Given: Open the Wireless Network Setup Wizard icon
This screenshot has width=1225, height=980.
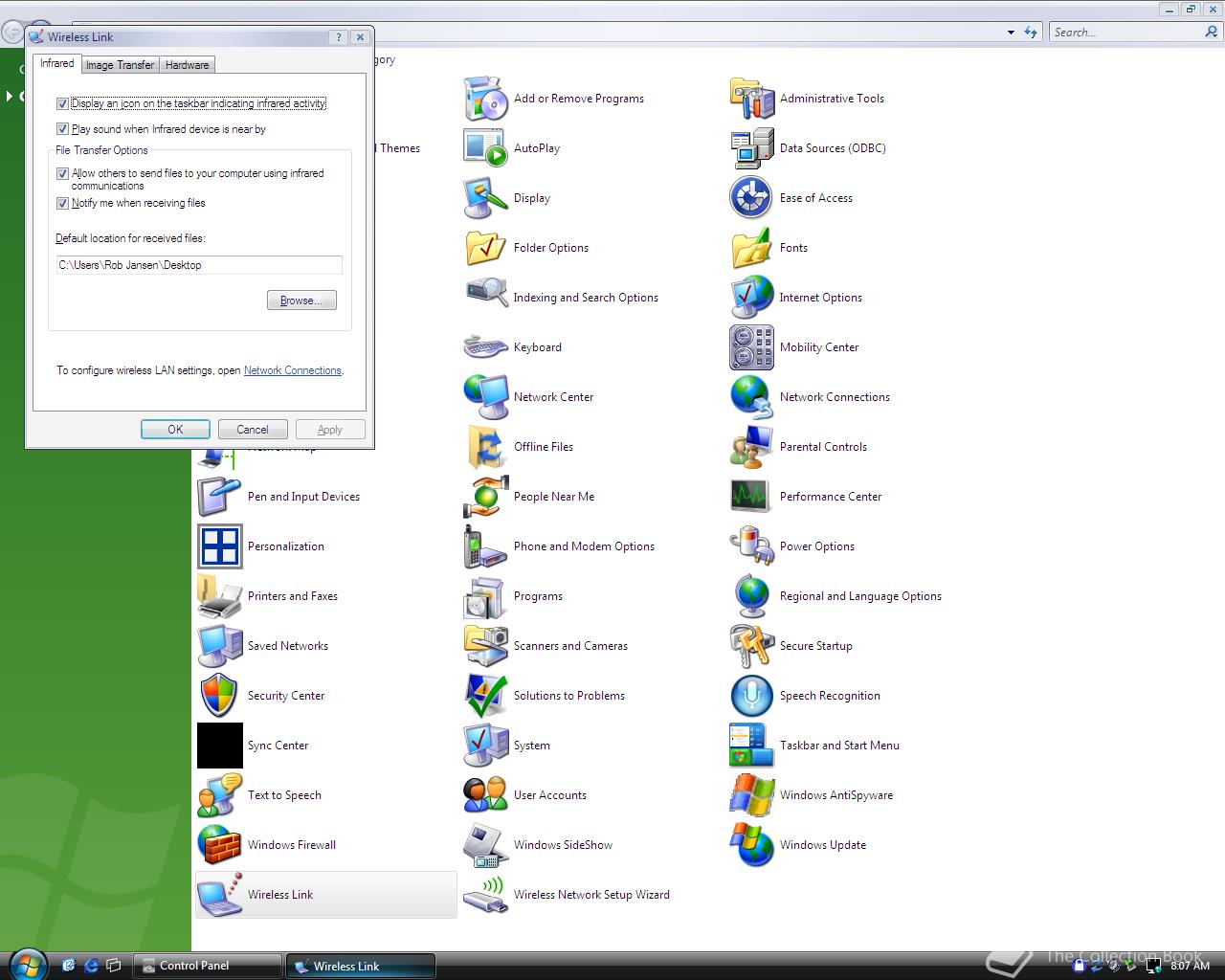Looking at the screenshot, I should [485, 895].
